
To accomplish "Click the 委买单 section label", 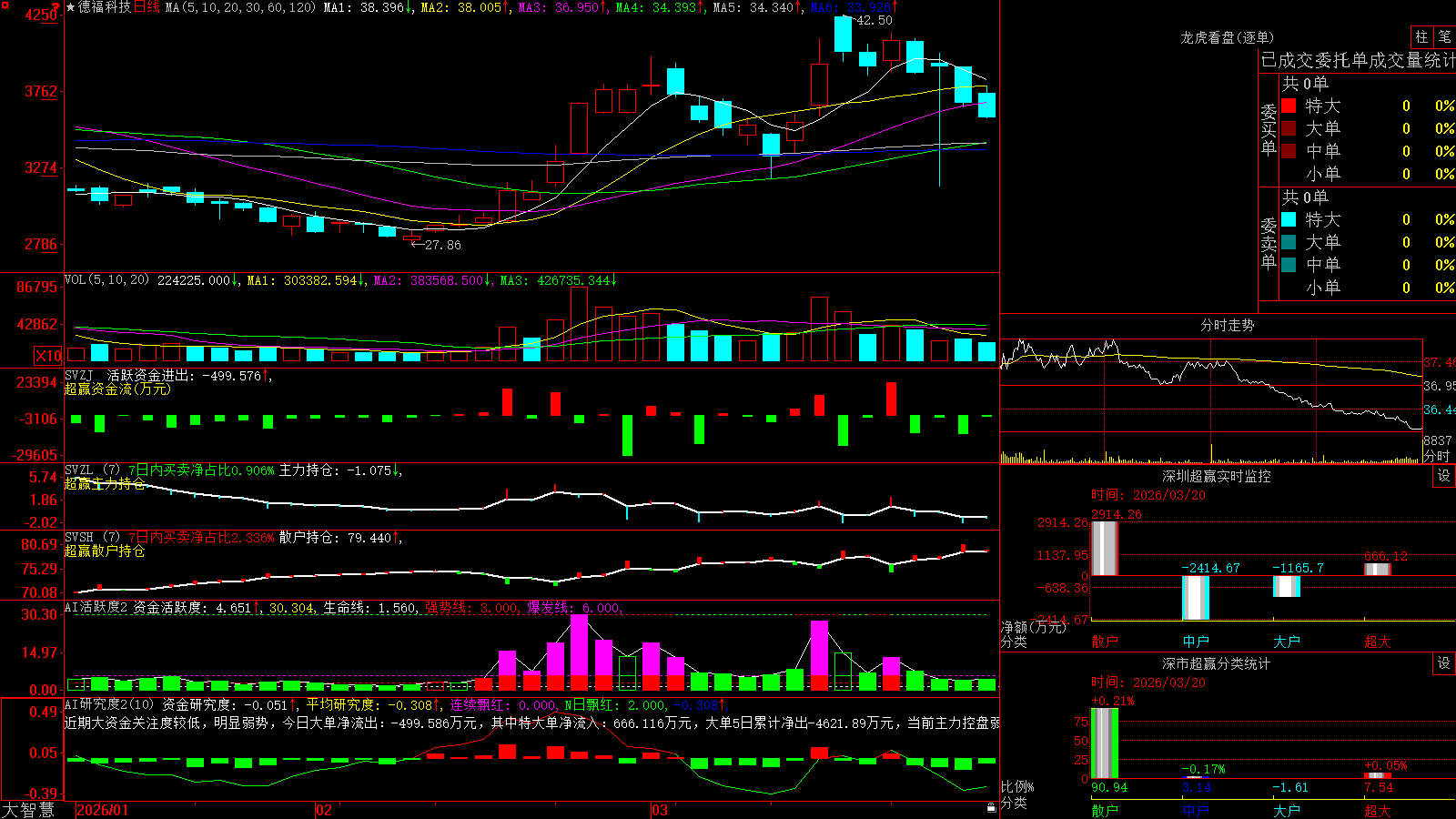I will click(x=1269, y=130).
